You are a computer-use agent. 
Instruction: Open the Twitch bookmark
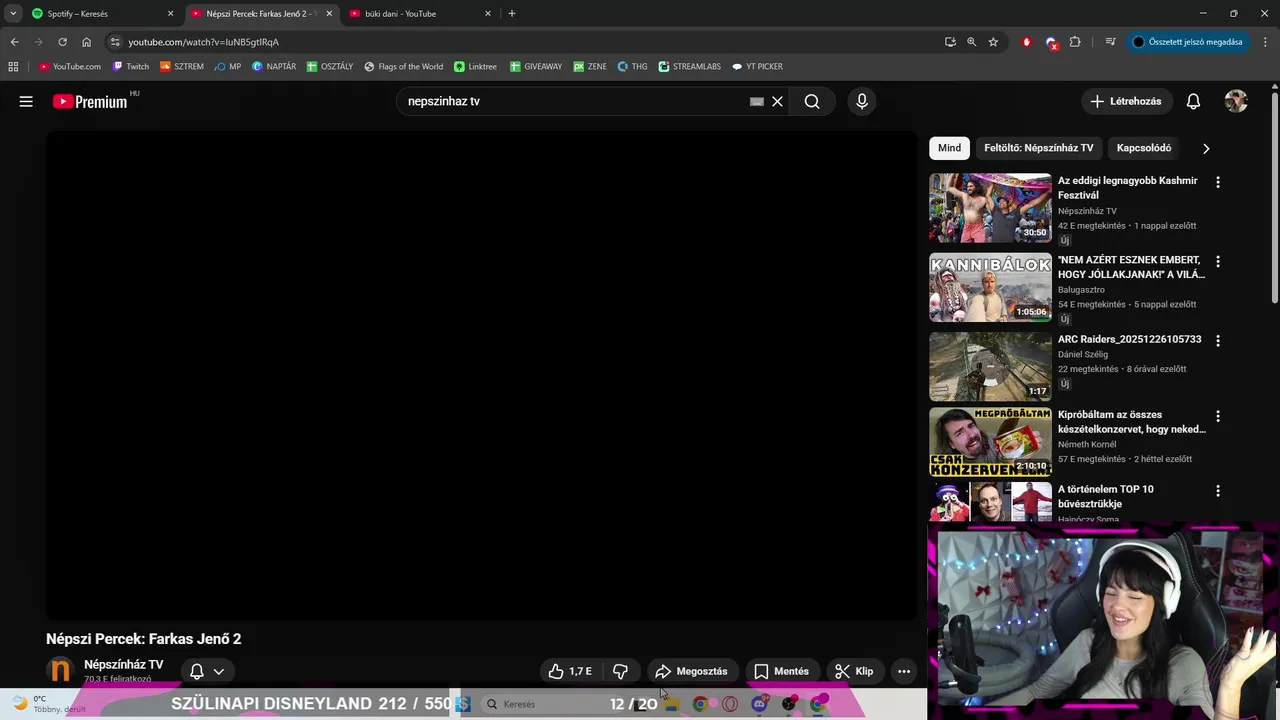tap(131, 67)
